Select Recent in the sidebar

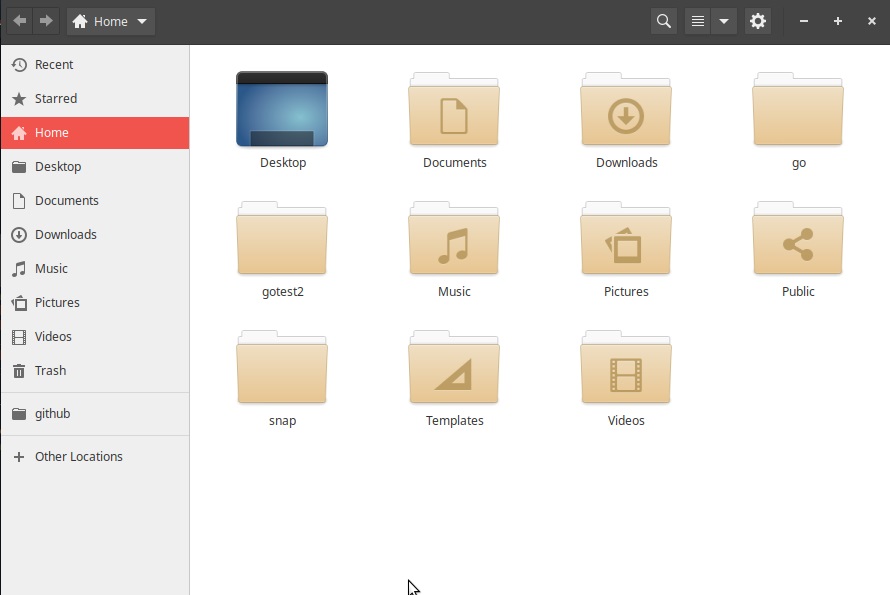[x=53, y=65]
